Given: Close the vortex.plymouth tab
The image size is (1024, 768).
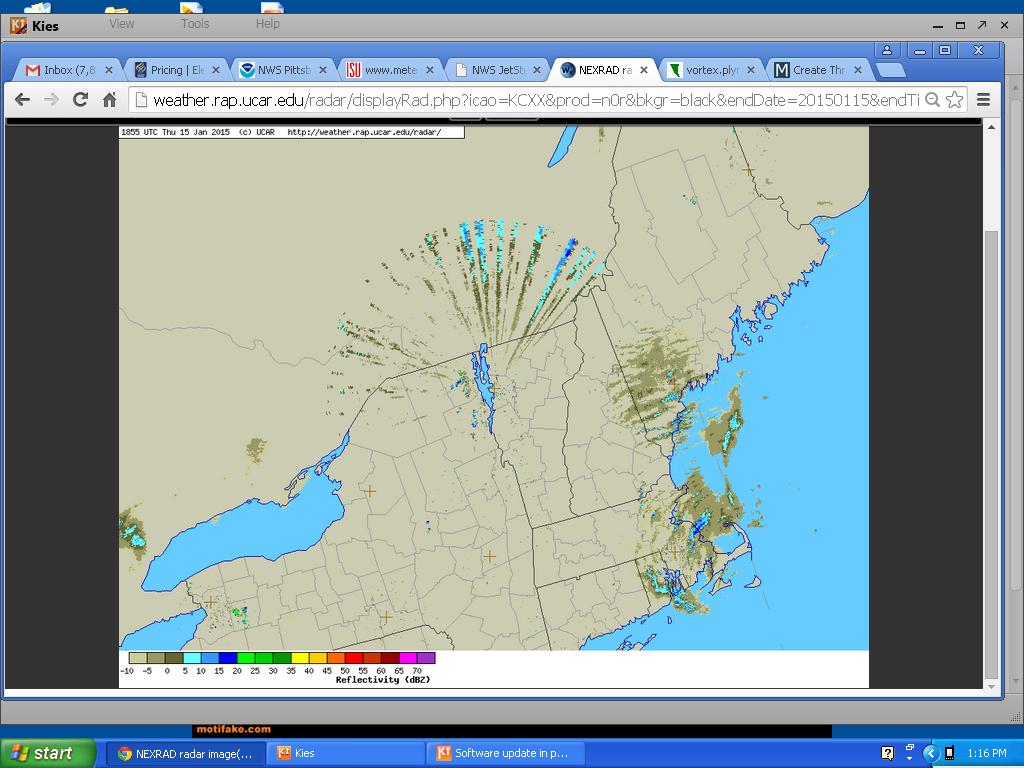Looking at the screenshot, I should tap(751, 70).
